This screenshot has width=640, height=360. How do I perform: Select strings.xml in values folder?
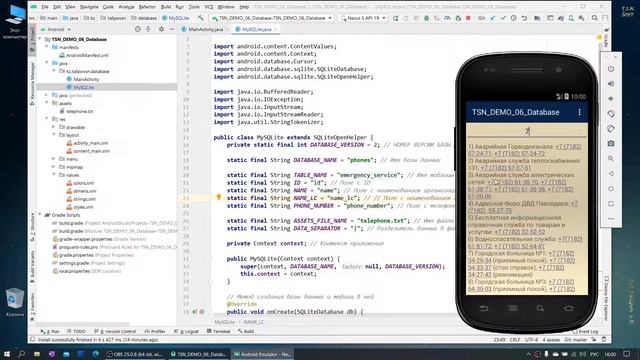pos(81,199)
